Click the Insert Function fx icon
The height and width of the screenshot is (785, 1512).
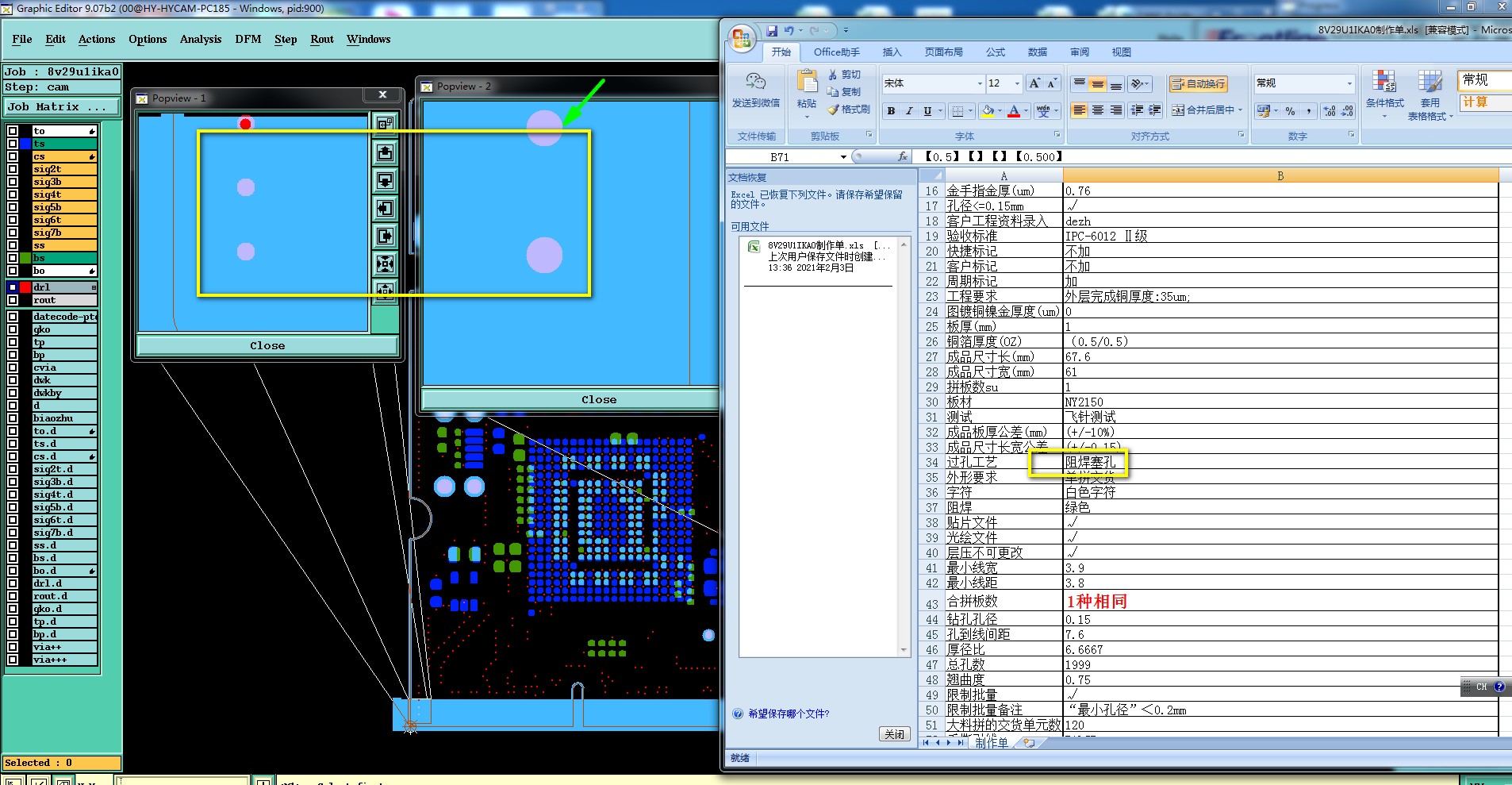(903, 156)
